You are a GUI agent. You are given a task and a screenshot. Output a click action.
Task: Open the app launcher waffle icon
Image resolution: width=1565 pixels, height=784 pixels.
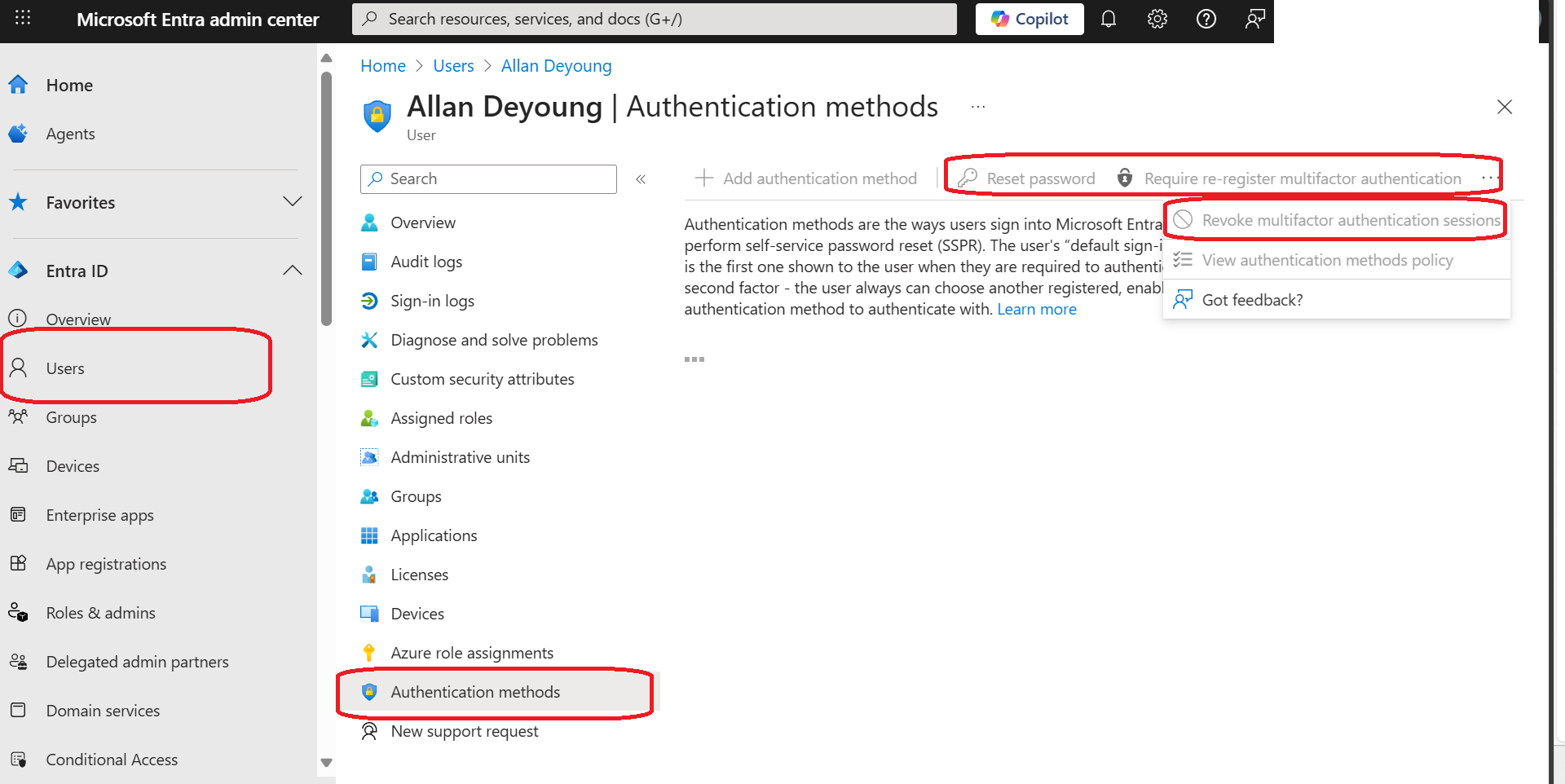(x=23, y=18)
